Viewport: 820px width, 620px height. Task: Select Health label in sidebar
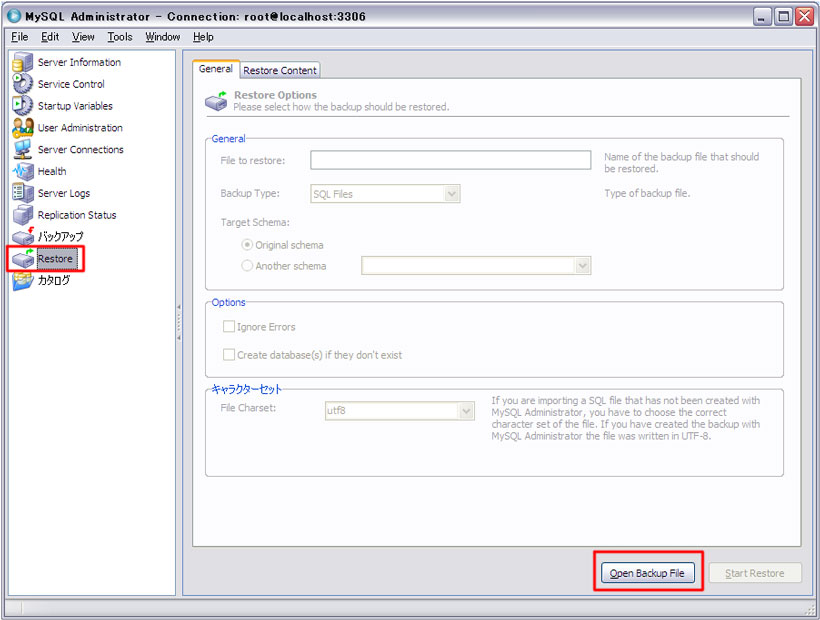tap(52, 171)
